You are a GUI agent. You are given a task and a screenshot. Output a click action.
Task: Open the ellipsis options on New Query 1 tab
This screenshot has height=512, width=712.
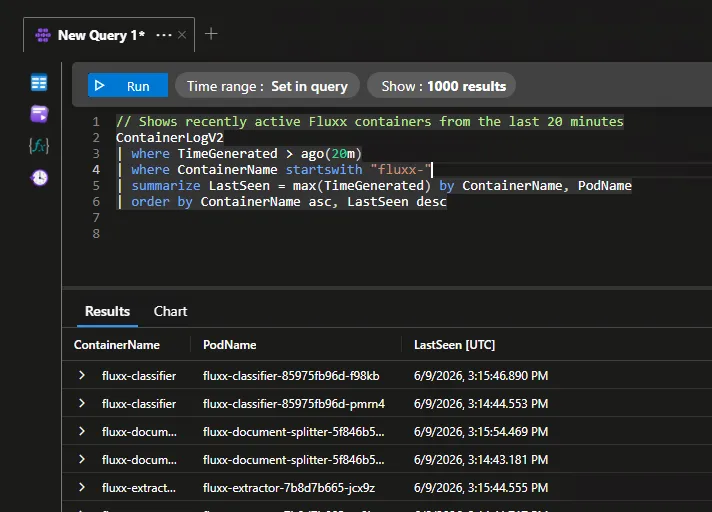tap(164, 35)
